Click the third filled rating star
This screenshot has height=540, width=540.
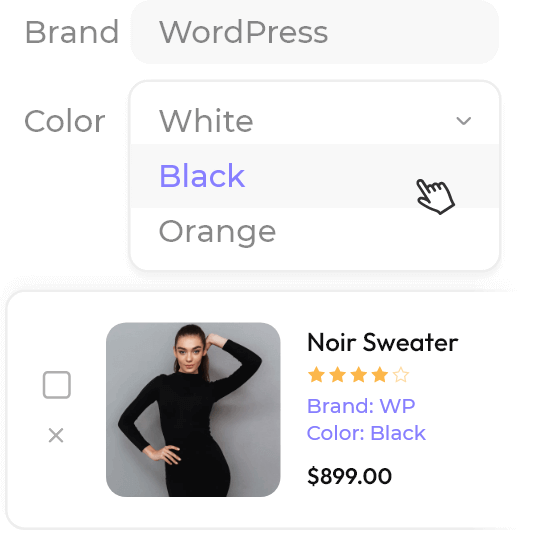(359, 375)
